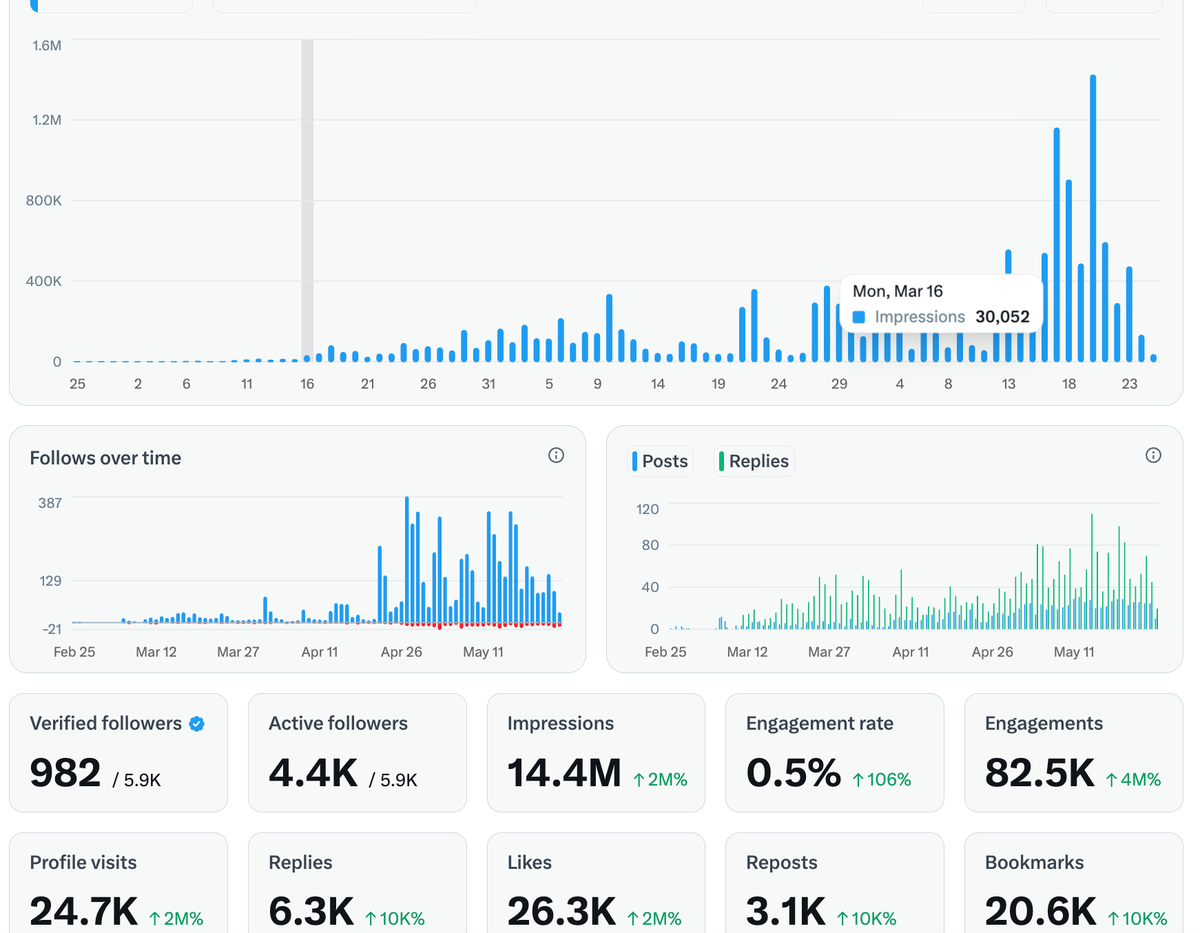The image size is (1200, 933).
Task: Select the Verified followers card
Action: [119, 753]
